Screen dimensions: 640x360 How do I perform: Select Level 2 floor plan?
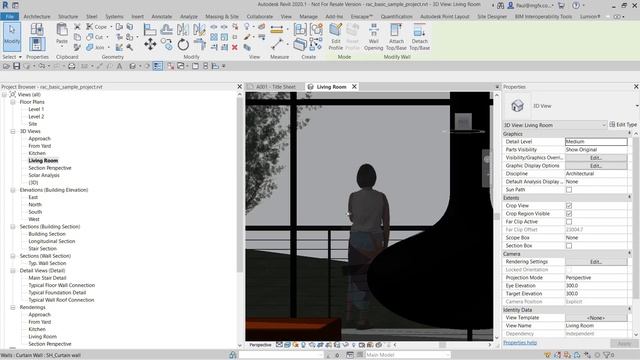point(36,117)
